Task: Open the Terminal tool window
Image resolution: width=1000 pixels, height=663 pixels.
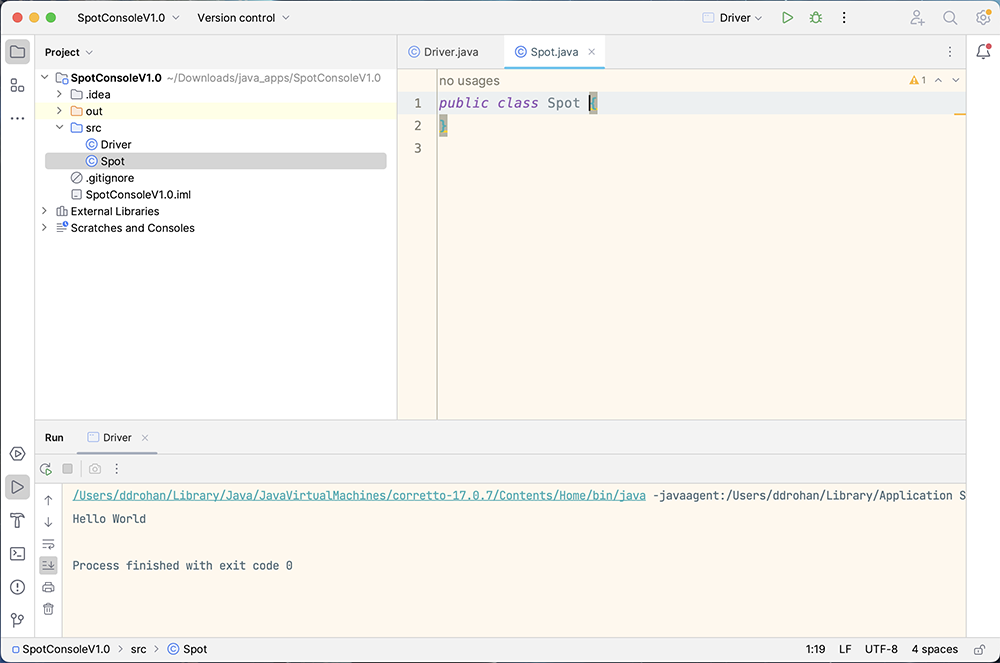Action: pyautogui.click(x=17, y=553)
